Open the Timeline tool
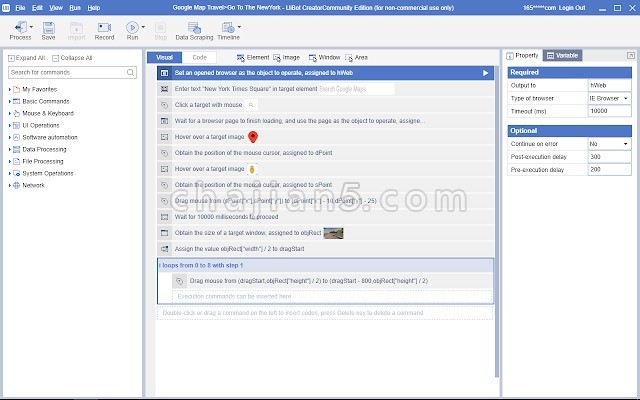 [228, 31]
